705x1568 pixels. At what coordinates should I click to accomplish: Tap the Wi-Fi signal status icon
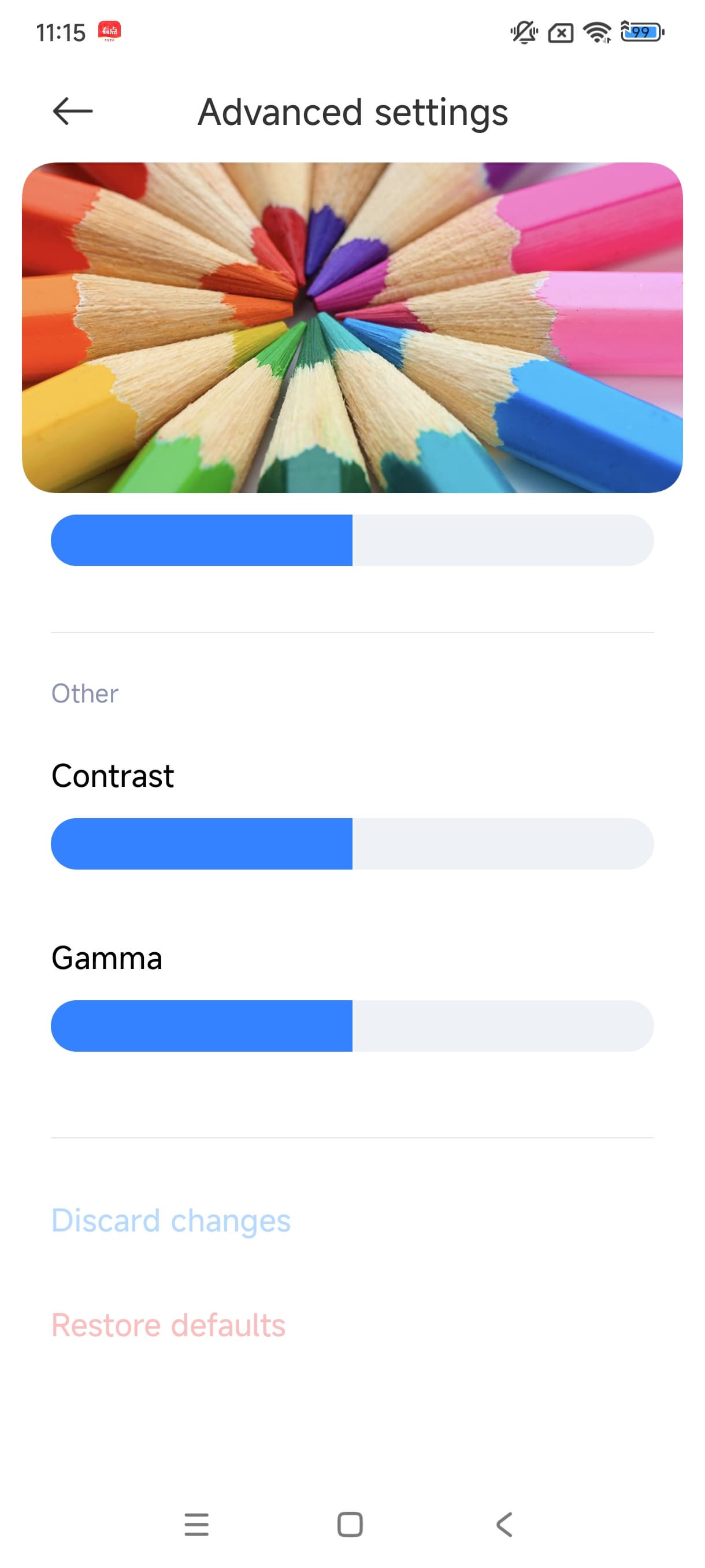pyautogui.click(x=597, y=32)
